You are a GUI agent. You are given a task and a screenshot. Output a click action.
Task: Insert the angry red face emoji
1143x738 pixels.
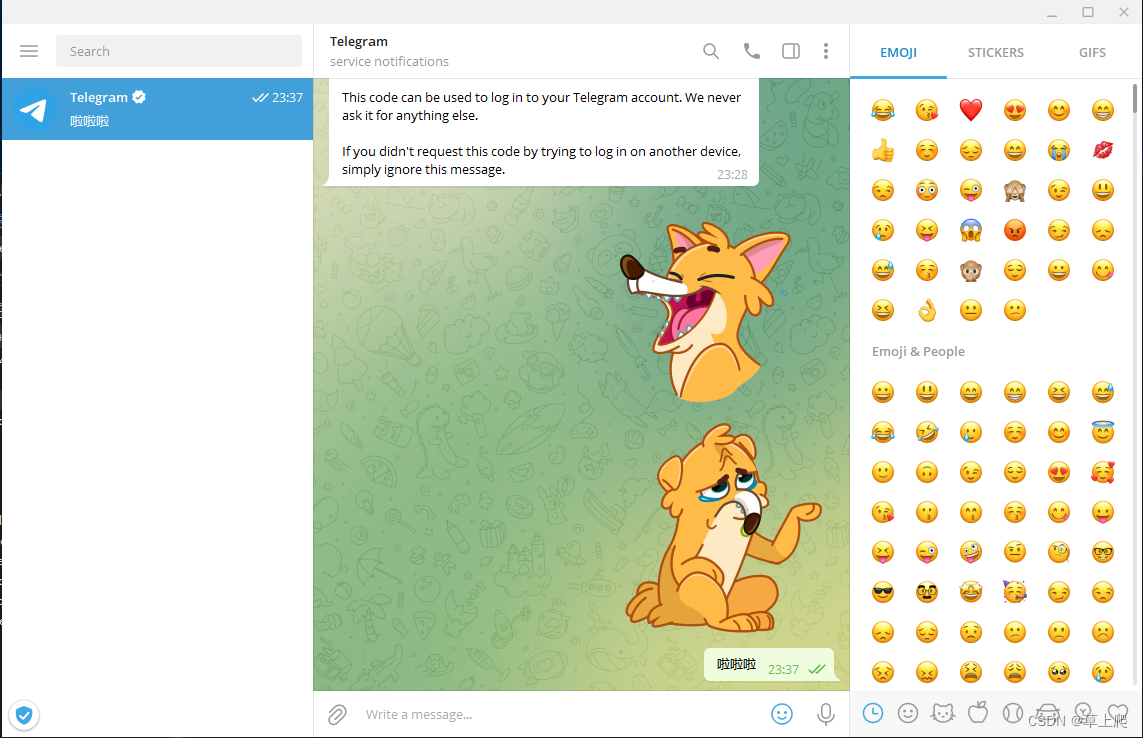pyautogui.click(x=1015, y=230)
